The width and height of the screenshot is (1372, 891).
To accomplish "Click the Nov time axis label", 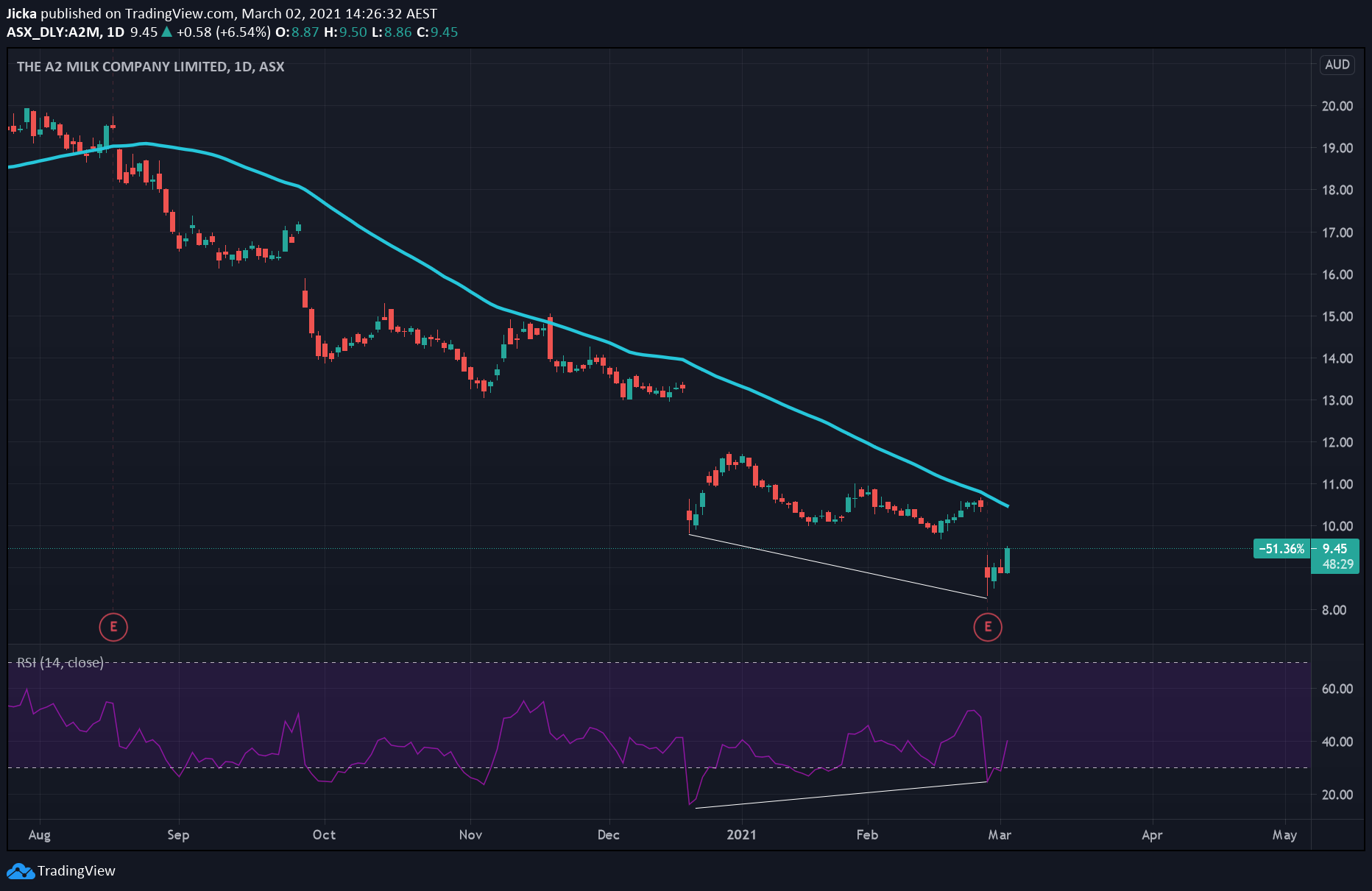I will 470,835.
